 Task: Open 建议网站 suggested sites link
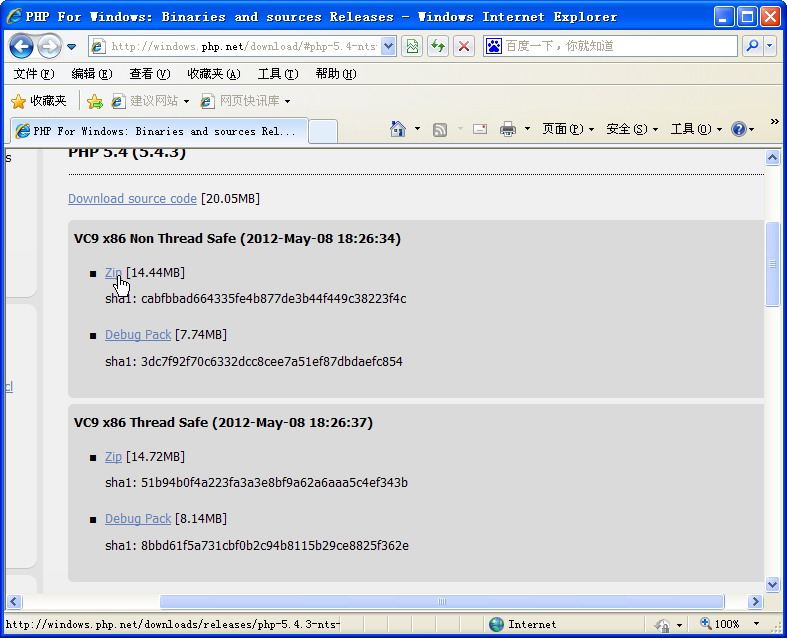pos(151,101)
